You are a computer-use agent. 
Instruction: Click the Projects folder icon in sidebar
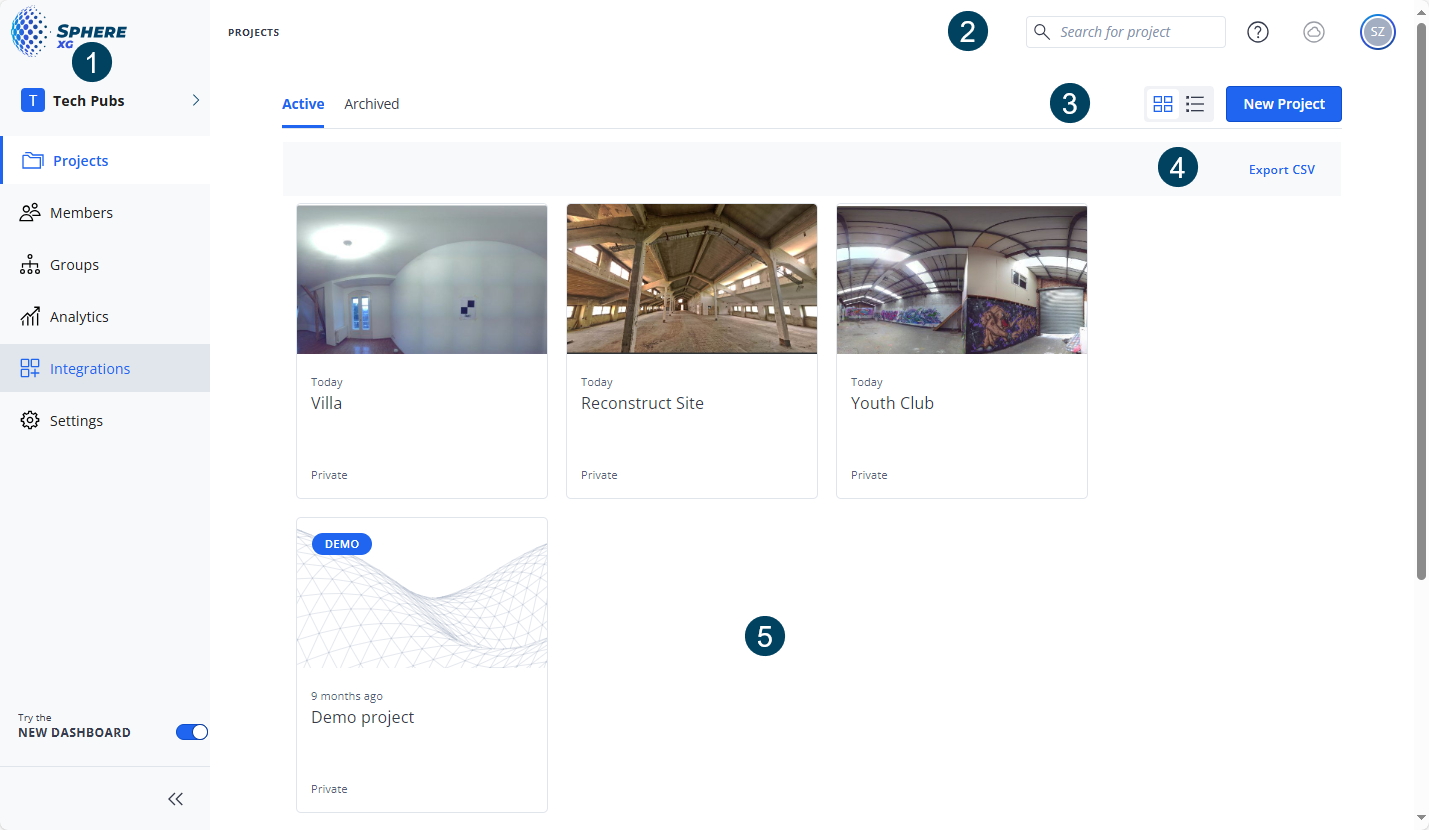coord(33,161)
